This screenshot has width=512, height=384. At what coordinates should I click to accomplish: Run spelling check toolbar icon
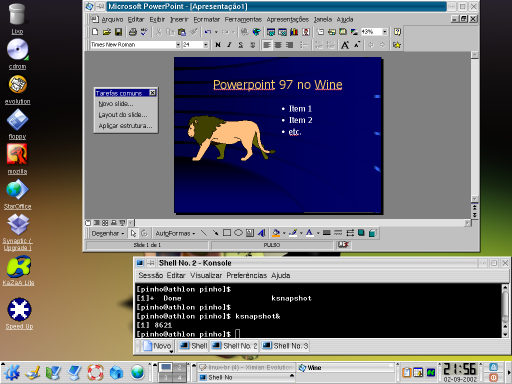pos(144,32)
